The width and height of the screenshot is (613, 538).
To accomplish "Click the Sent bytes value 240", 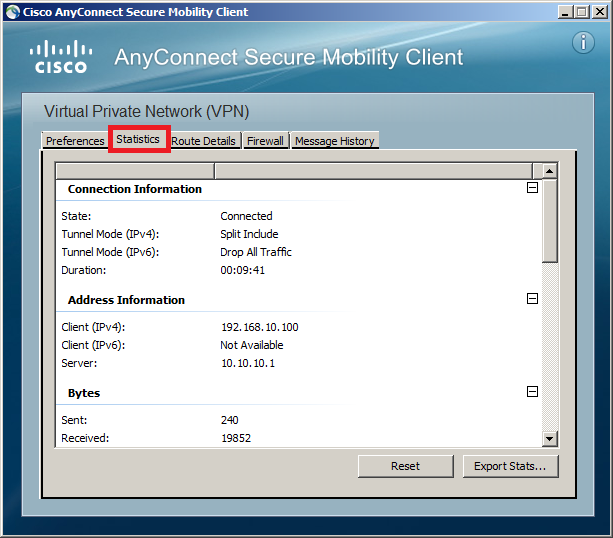I will (229, 420).
